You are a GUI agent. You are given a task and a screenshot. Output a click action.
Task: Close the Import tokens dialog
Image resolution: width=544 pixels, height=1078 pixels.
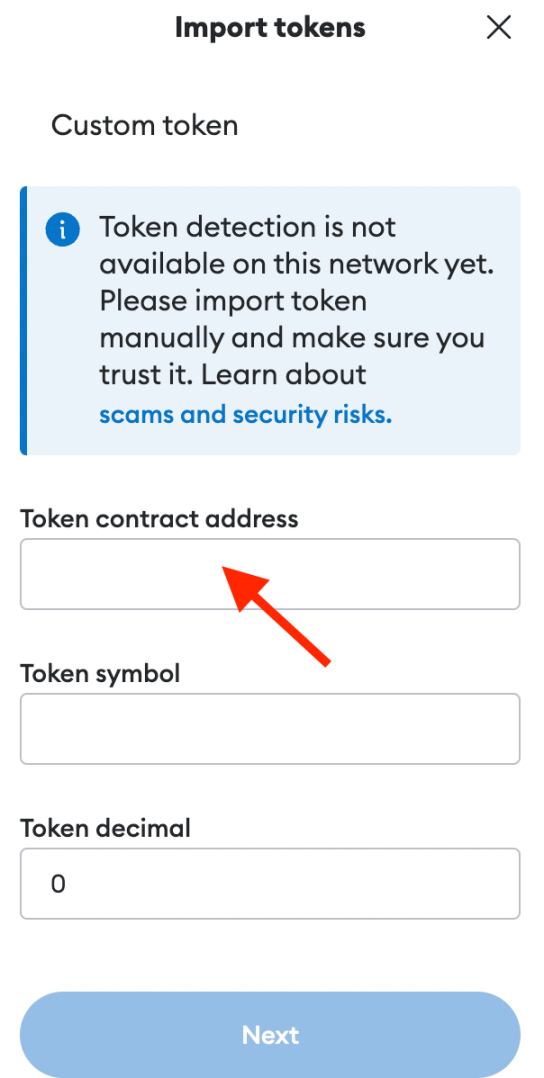tap(499, 28)
